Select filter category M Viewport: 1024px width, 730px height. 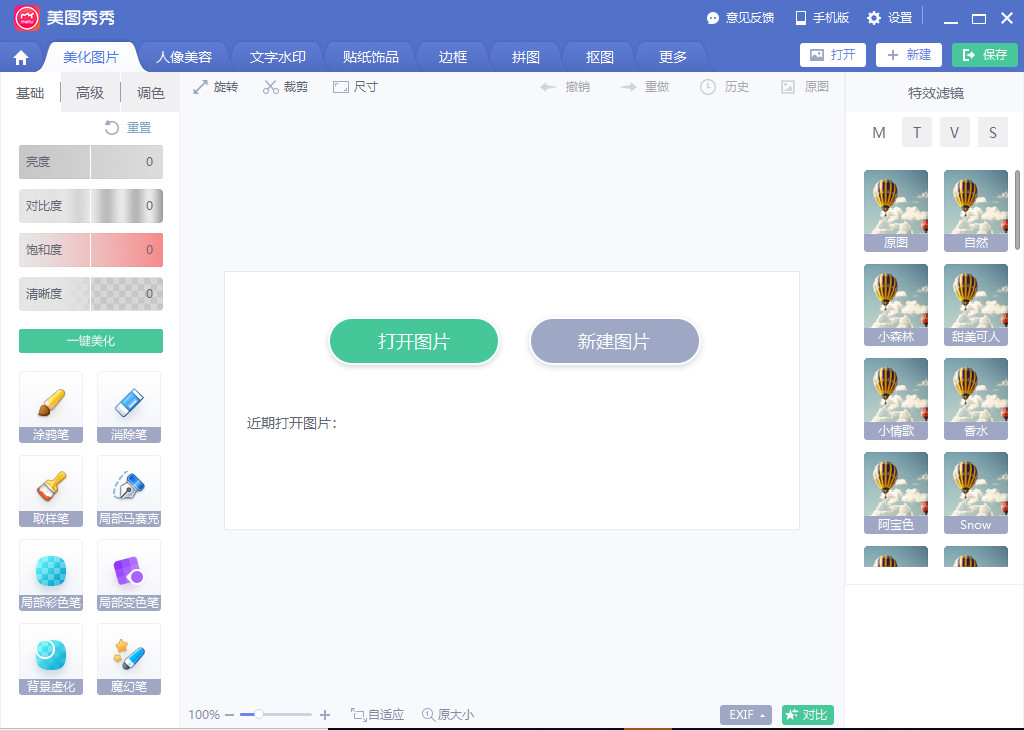(879, 133)
